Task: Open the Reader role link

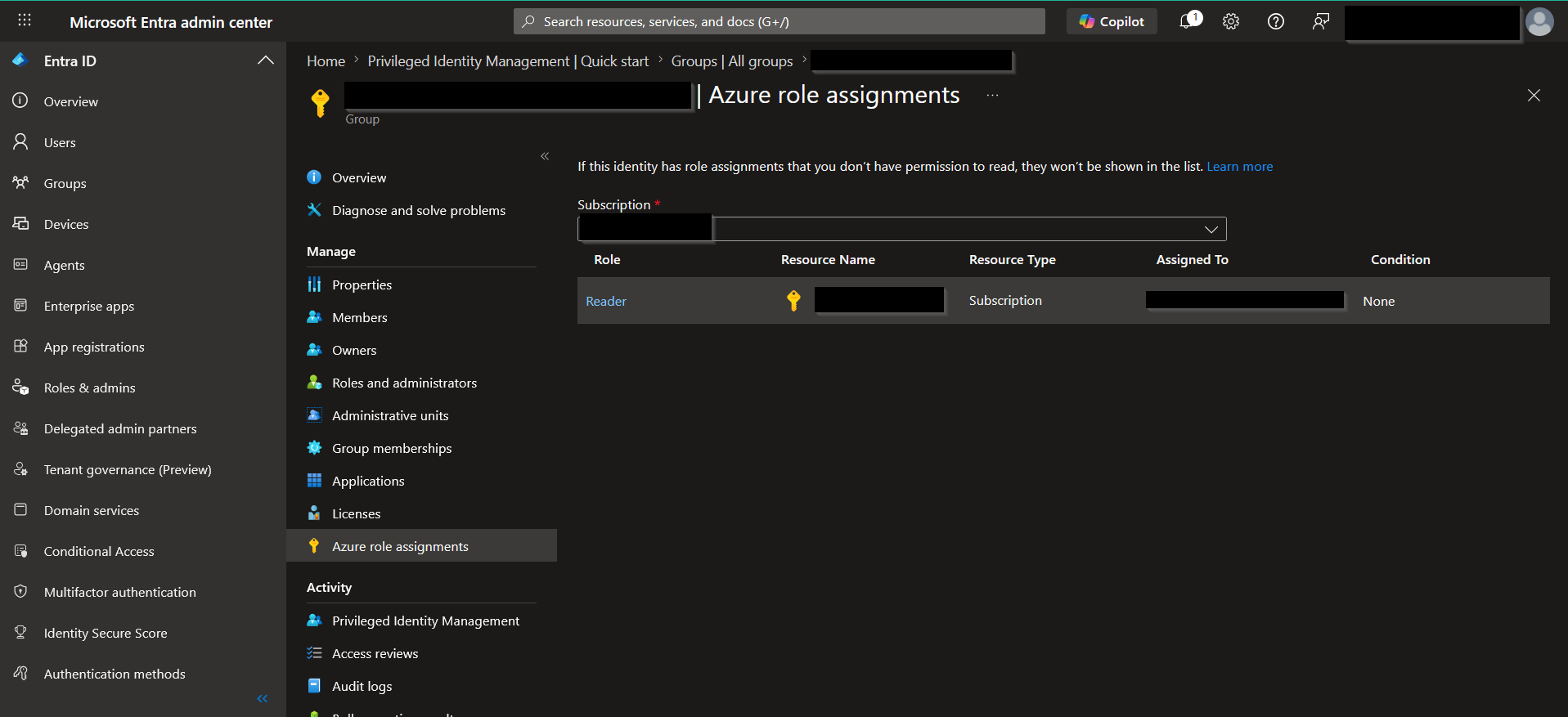Action: [x=606, y=301]
